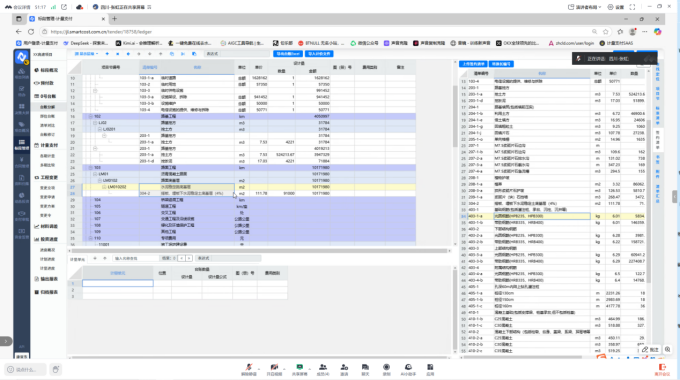This screenshot has height=380, width=680.
Task: Bookmark this page with the star icon
Action: (605, 32)
